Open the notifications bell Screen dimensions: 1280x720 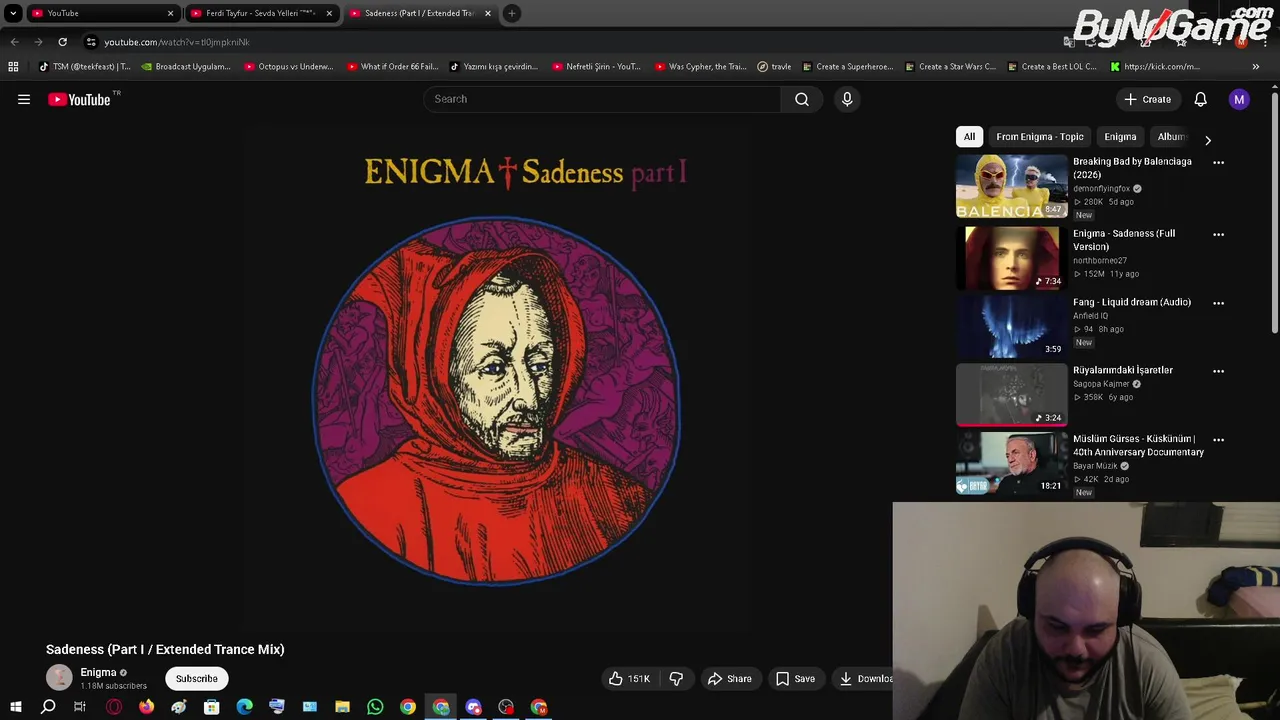(x=1200, y=99)
